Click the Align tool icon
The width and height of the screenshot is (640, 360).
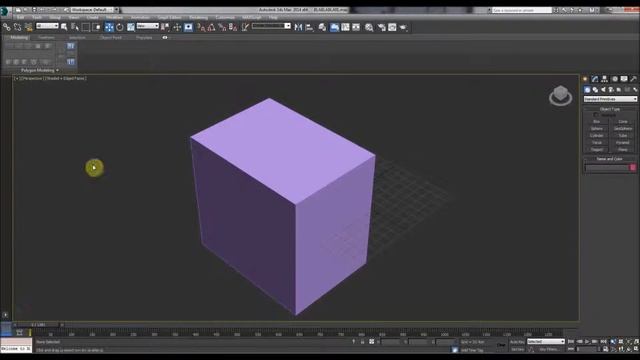(x=309, y=27)
